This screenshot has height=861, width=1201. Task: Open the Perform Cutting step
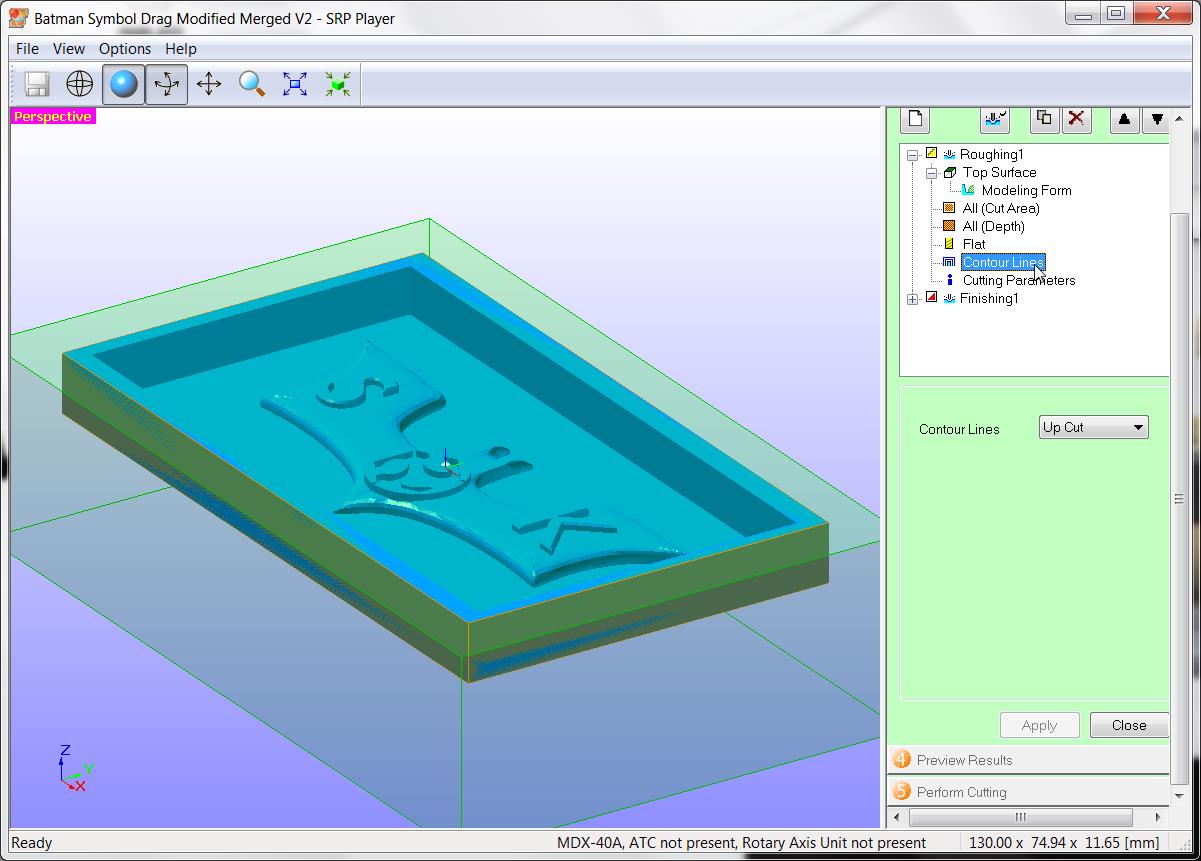point(1028,792)
